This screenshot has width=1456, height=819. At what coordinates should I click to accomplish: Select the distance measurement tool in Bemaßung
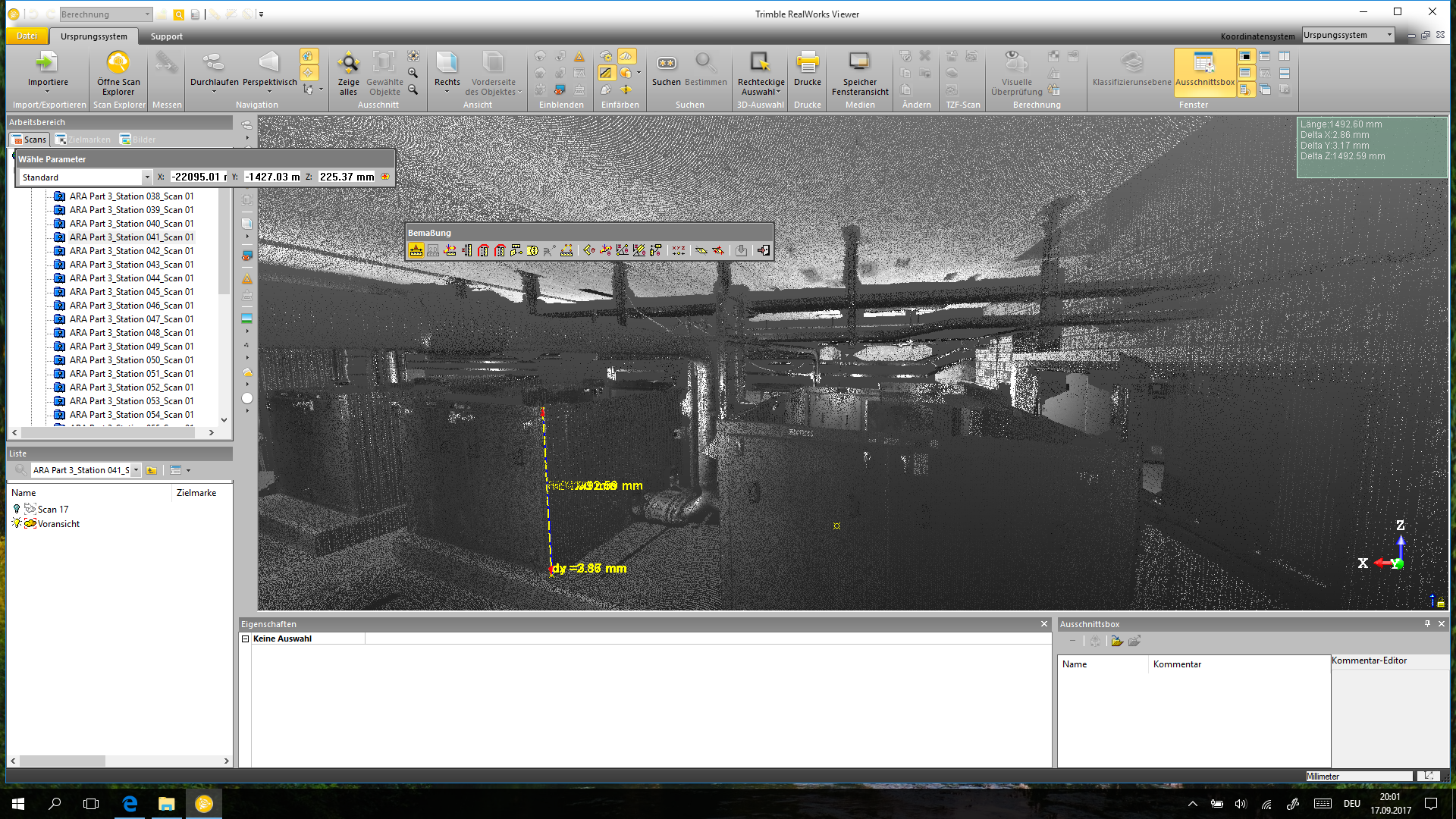416,250
